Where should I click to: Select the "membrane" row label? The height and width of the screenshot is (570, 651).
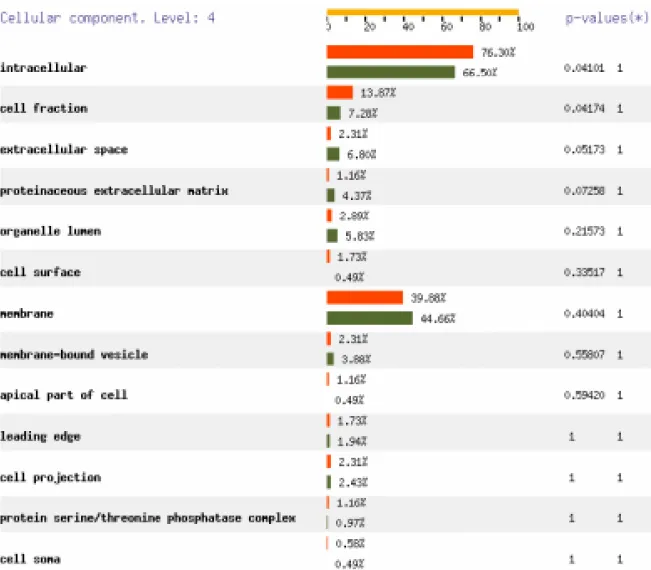(27, 313)
